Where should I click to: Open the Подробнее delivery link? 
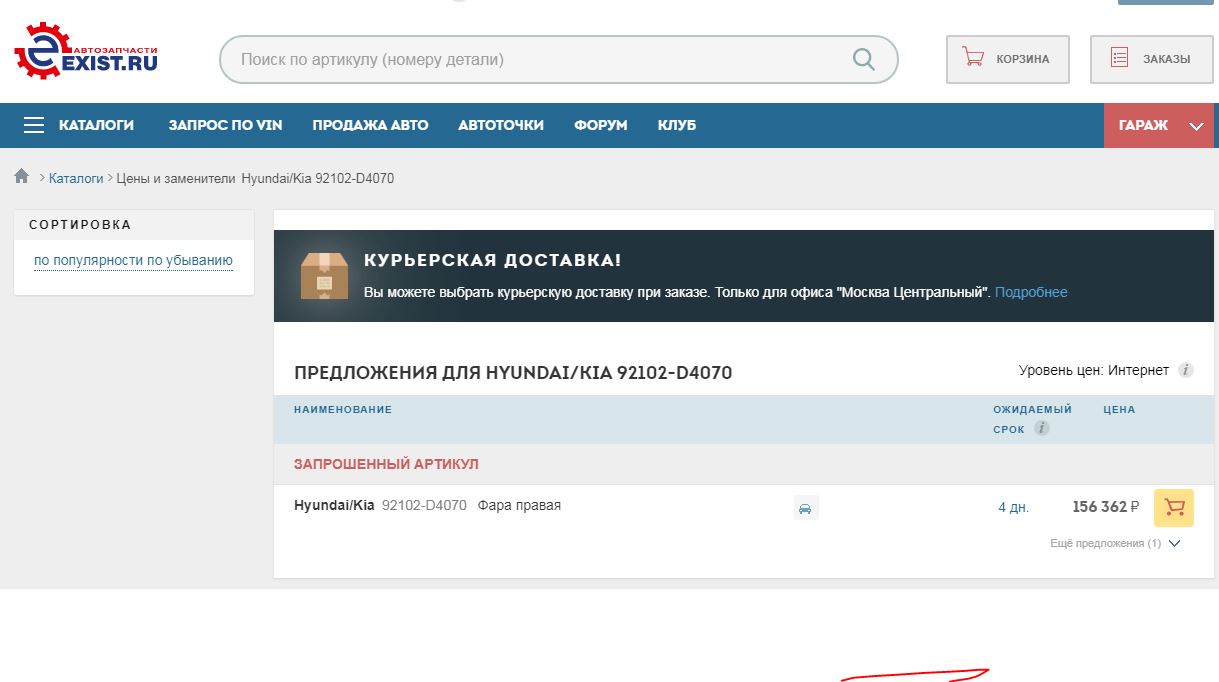(x=1031, y=292)
